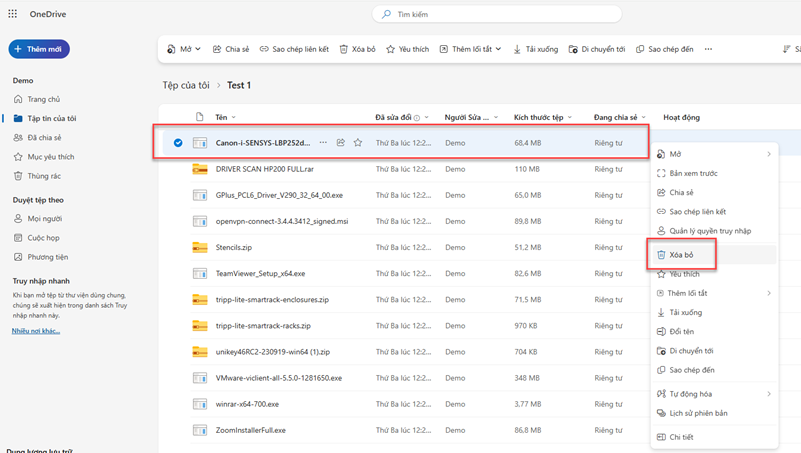Click the share icon on Canon file row
801x453 pixels.
[341, 143]
